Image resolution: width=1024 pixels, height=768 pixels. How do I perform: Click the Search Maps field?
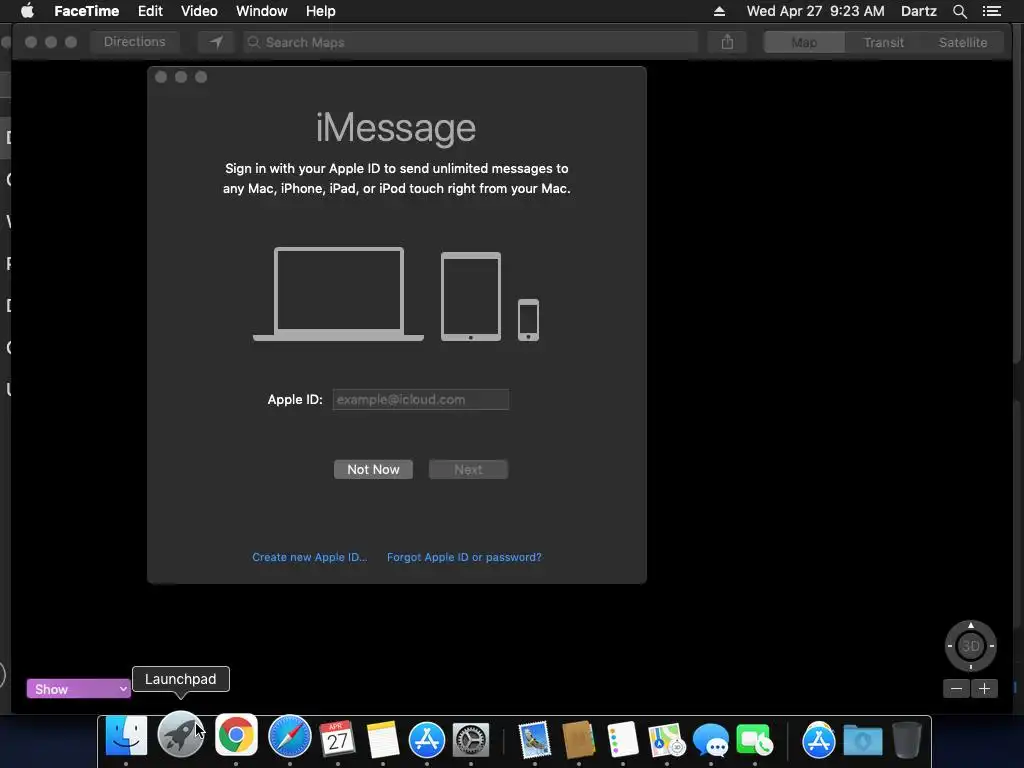(471, 42)
